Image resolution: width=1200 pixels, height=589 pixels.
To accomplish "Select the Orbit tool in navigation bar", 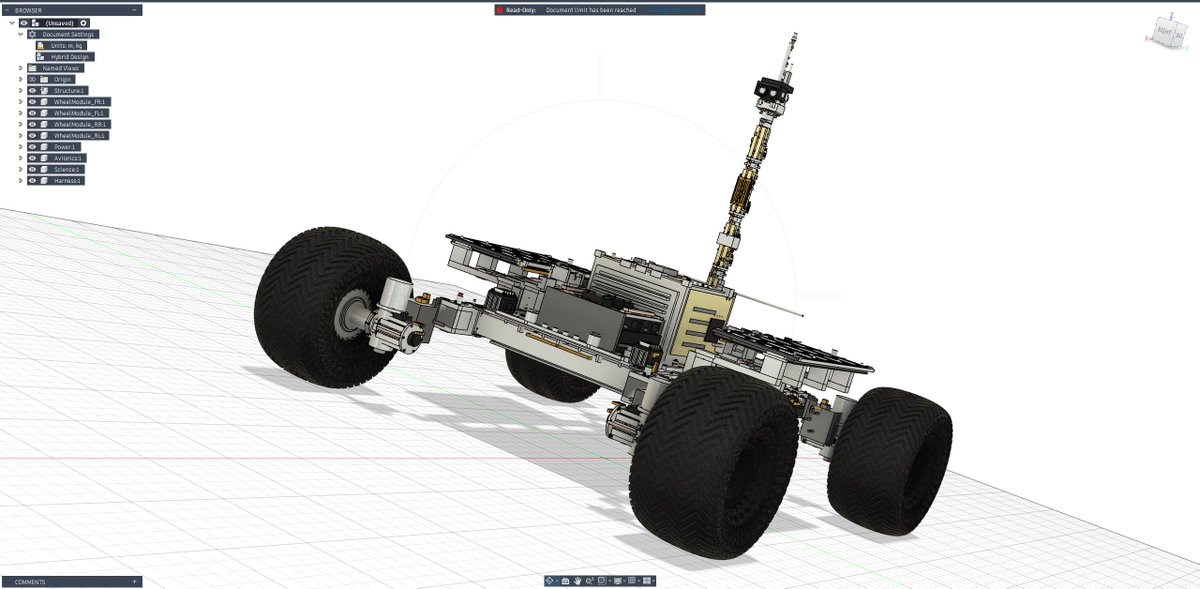I will (x=549, y=580).
